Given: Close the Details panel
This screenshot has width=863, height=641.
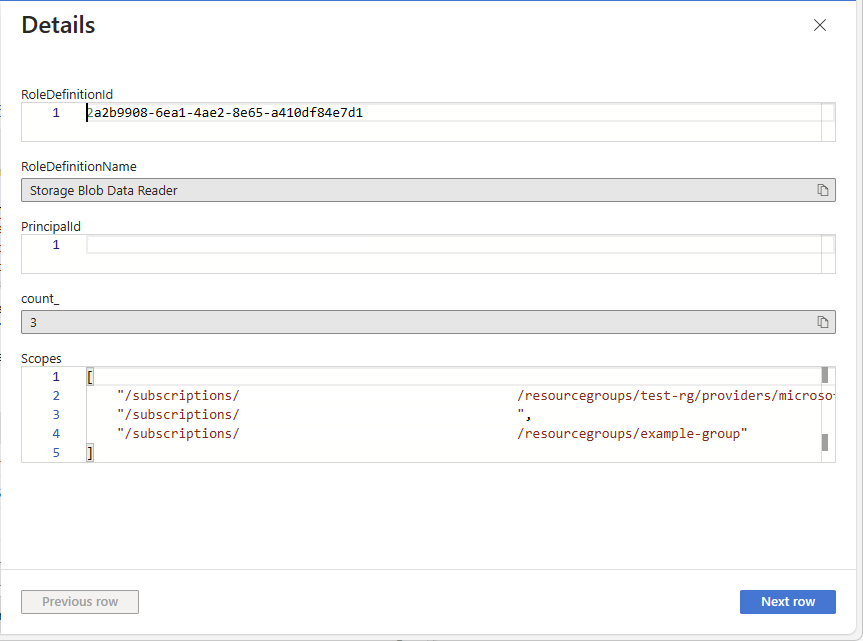Looking at the screenshot, I should click(820, 26).
